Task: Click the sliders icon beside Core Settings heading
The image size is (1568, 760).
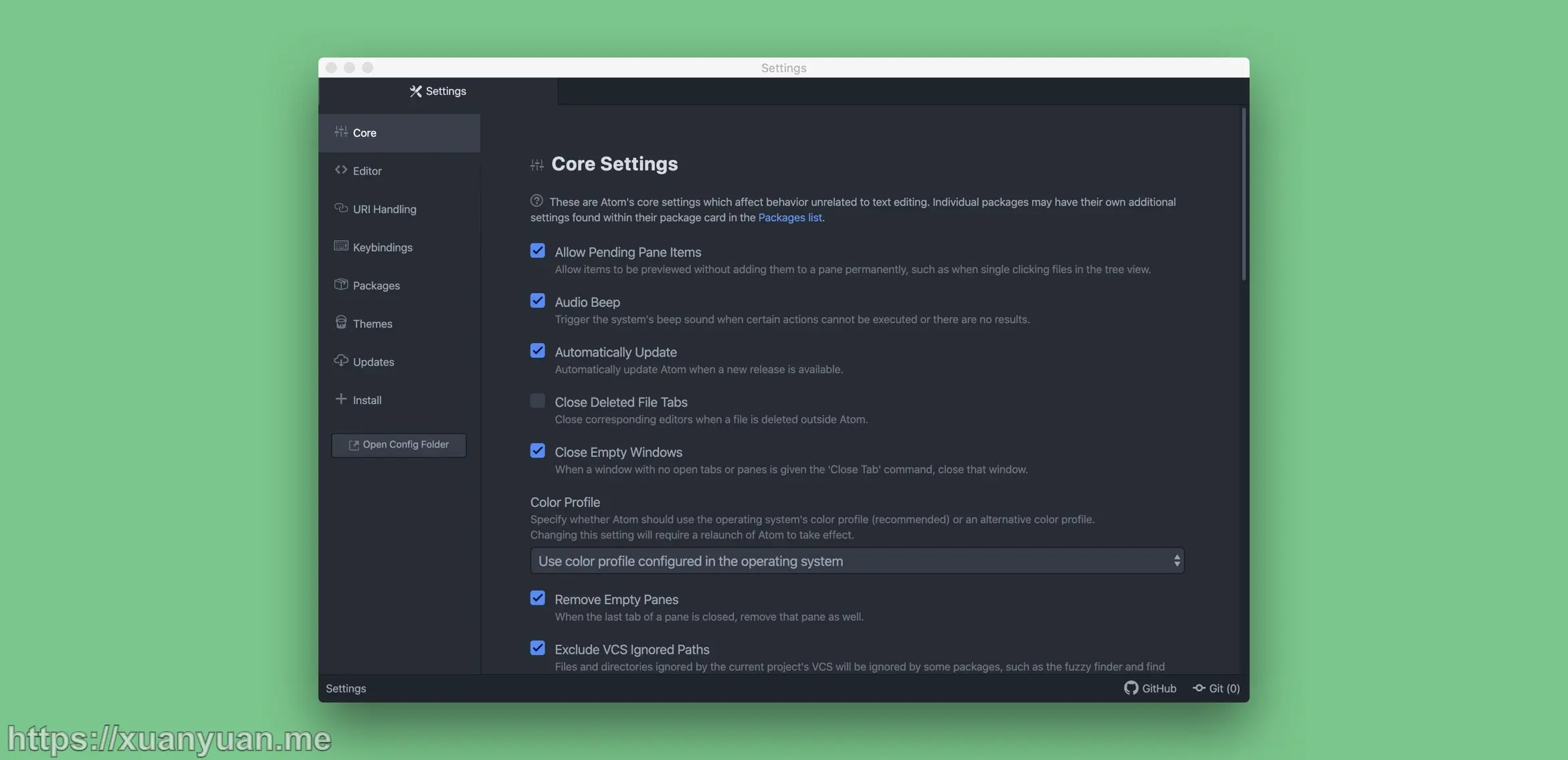Action: click(537, 165)
